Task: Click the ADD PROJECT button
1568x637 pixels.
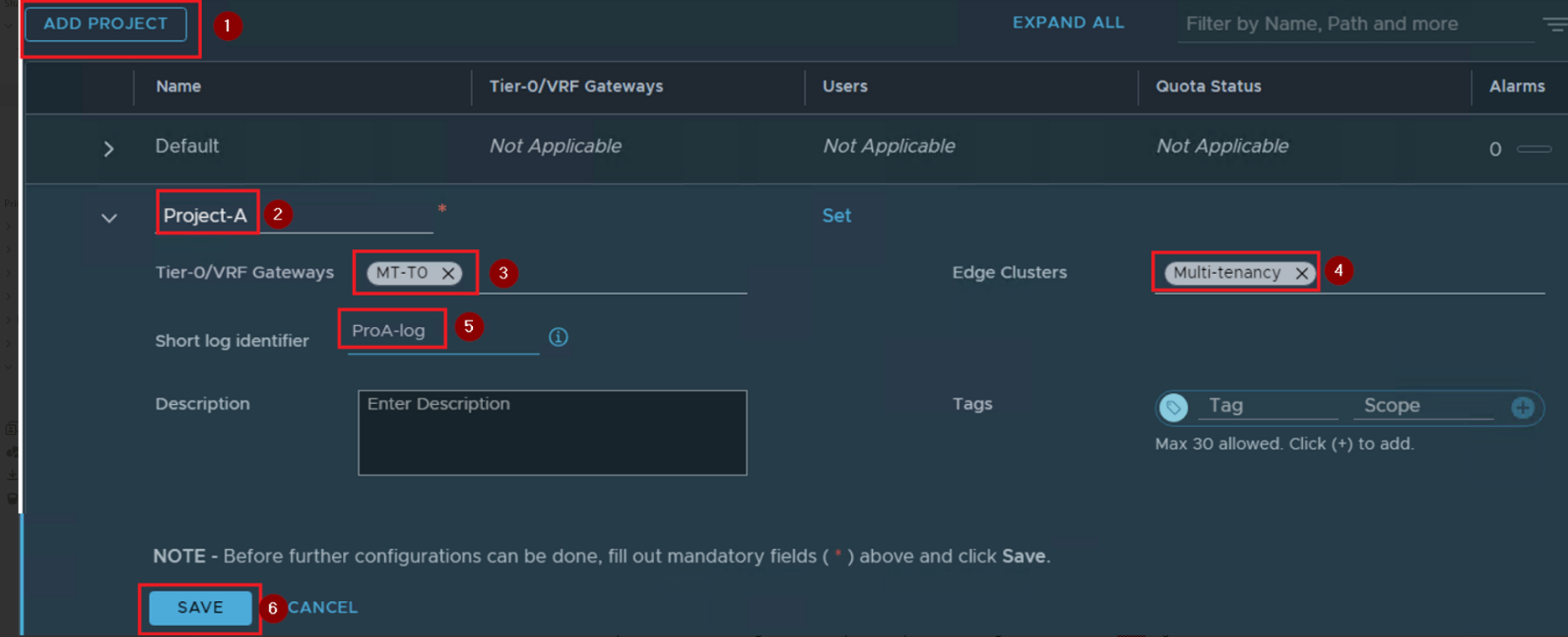Action: click(x=106, y=23)
